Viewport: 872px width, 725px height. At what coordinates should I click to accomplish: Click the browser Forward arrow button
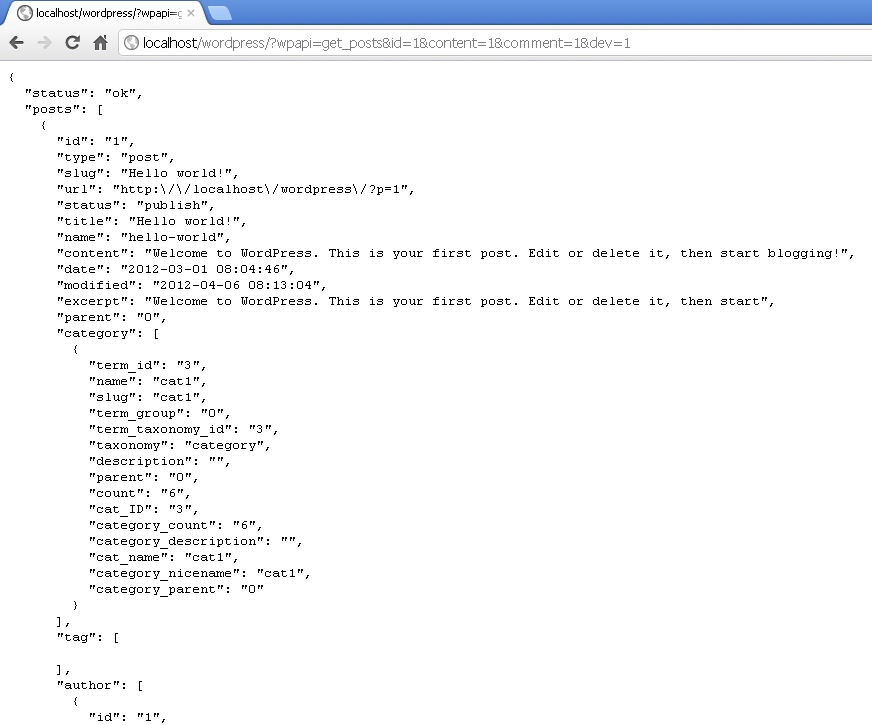click(44, 43)
